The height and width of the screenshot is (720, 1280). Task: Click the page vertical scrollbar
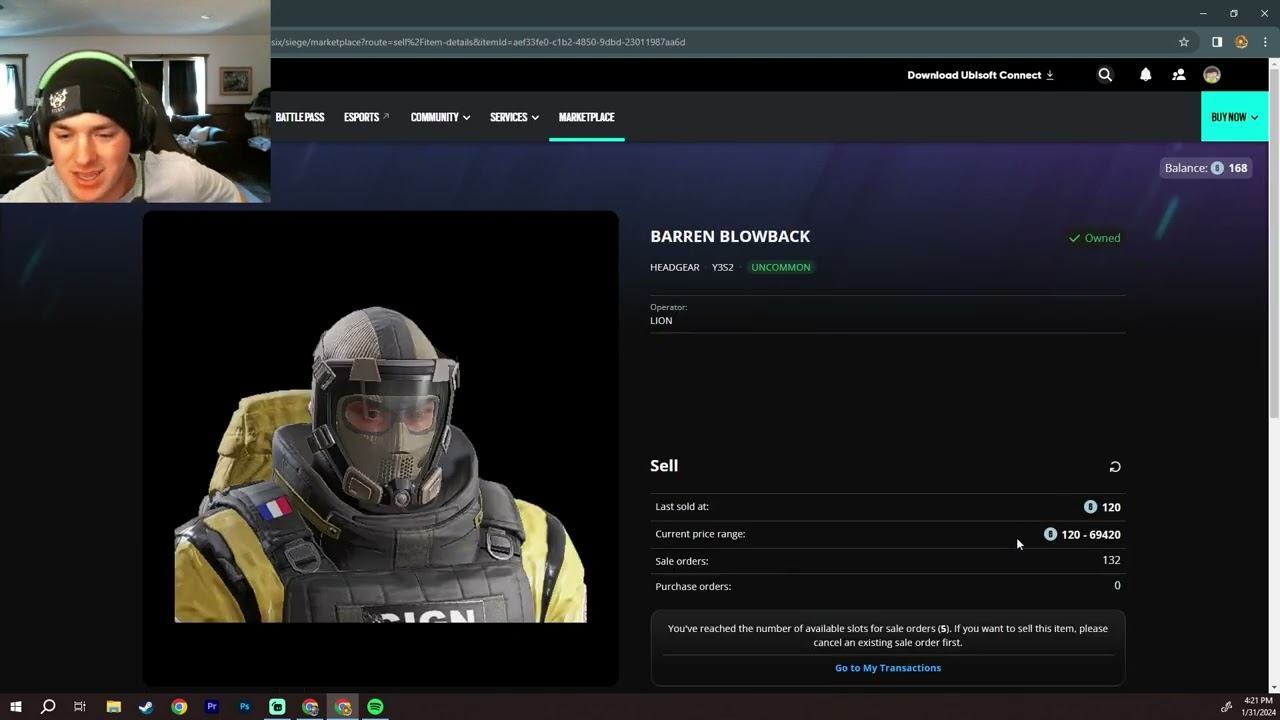pyautogui.click(x=1273, y=240)
